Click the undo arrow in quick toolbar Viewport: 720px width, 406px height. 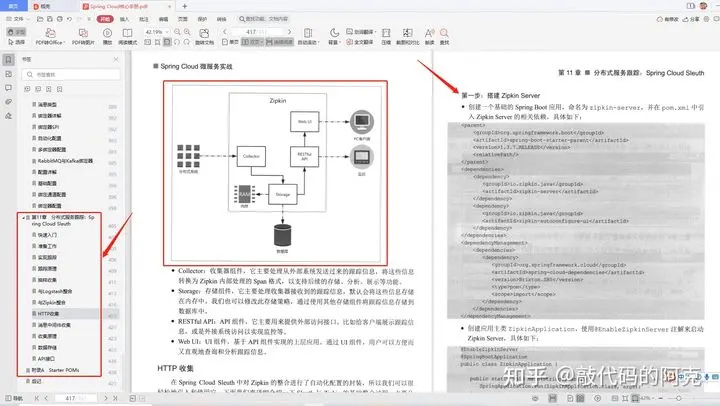tap(69, 19)
